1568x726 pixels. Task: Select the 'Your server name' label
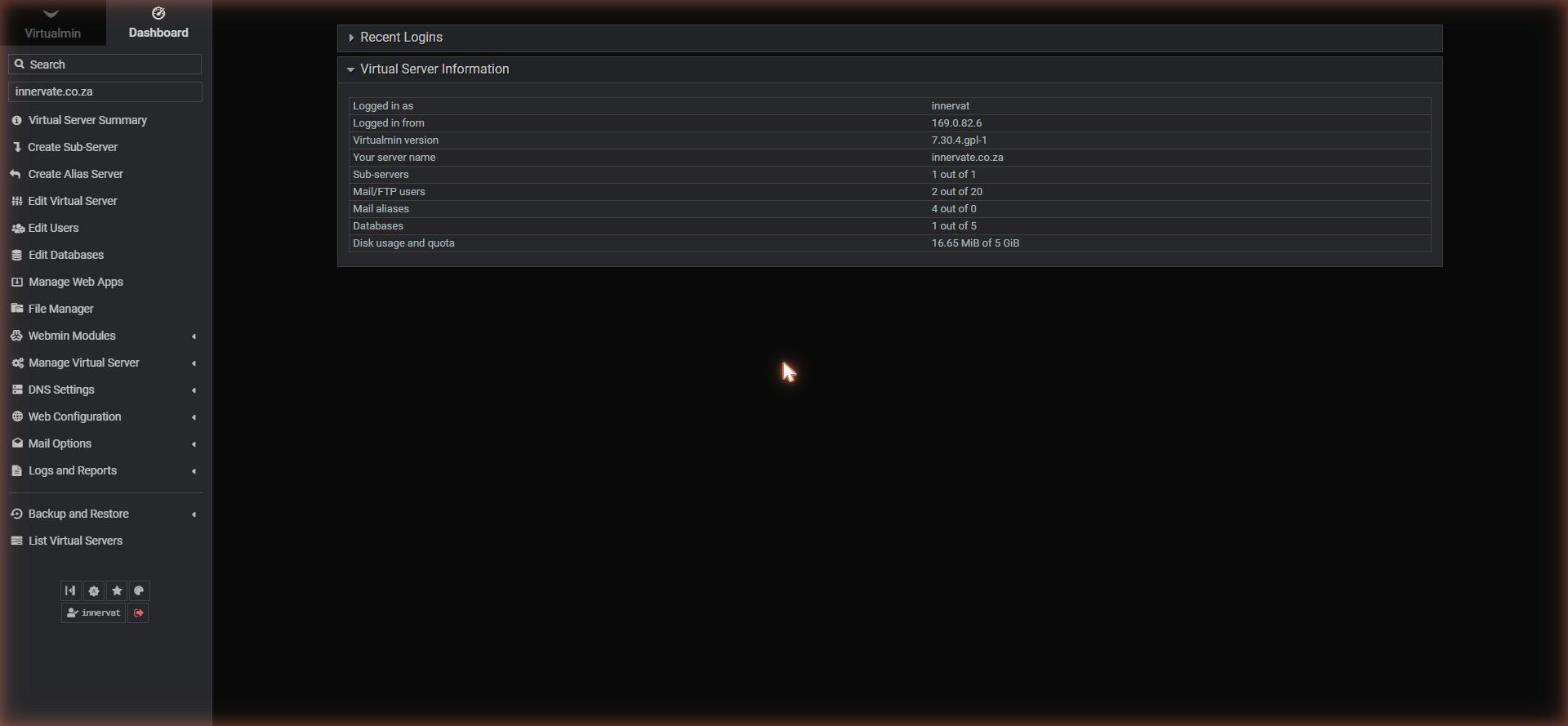coord(394,157)
